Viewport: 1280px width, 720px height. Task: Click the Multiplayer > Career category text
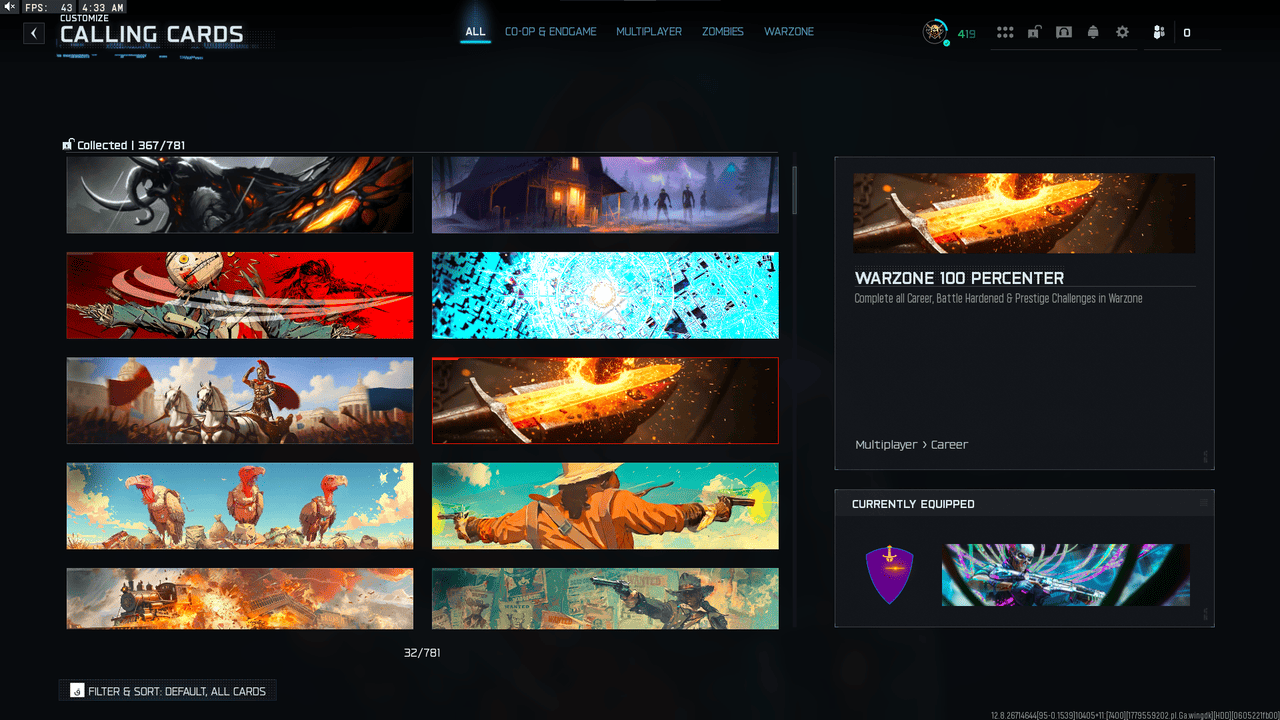coord(911,444)
